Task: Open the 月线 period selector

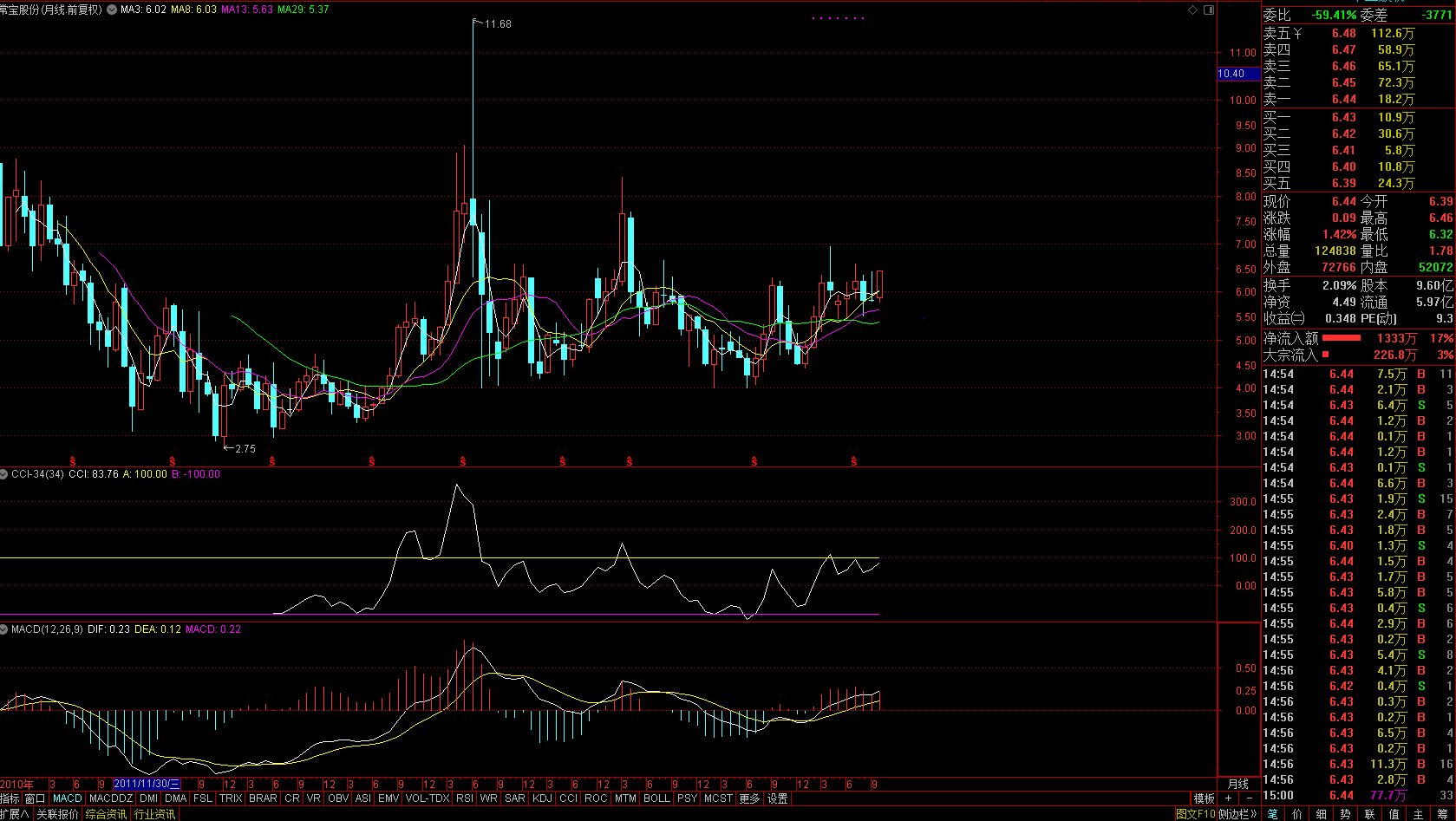Action: click(x=1238, y=784)
